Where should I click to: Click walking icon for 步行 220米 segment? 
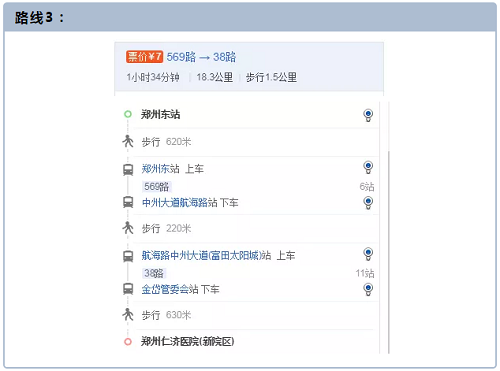128,228
